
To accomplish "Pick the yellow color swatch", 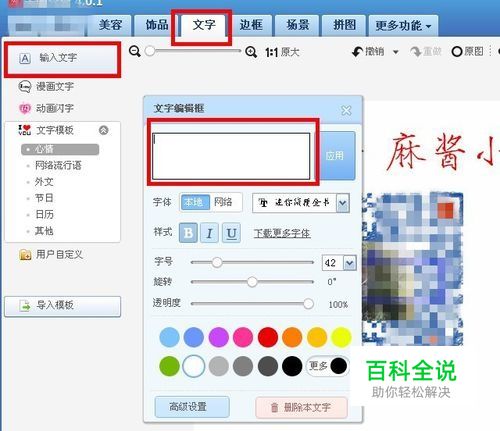I will 341,337.
